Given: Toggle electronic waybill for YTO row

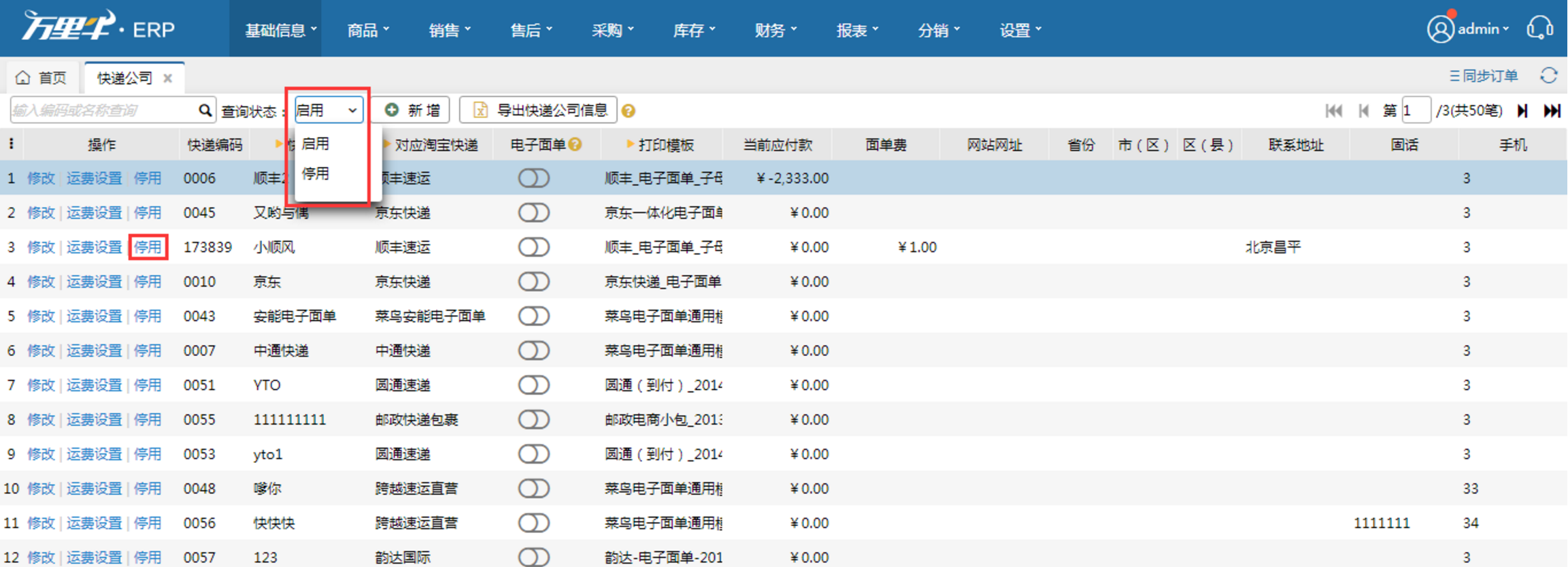Looking at the screenshot, I should tap(534, 385).
